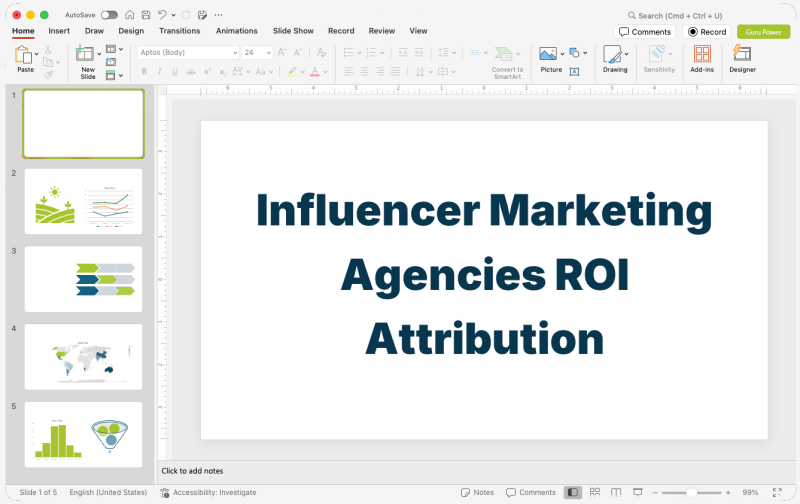This screenshot has height=504, width=800.
Task: Expand the Paste options arrow
Action: pyautogui.click(x=36, y=54)
